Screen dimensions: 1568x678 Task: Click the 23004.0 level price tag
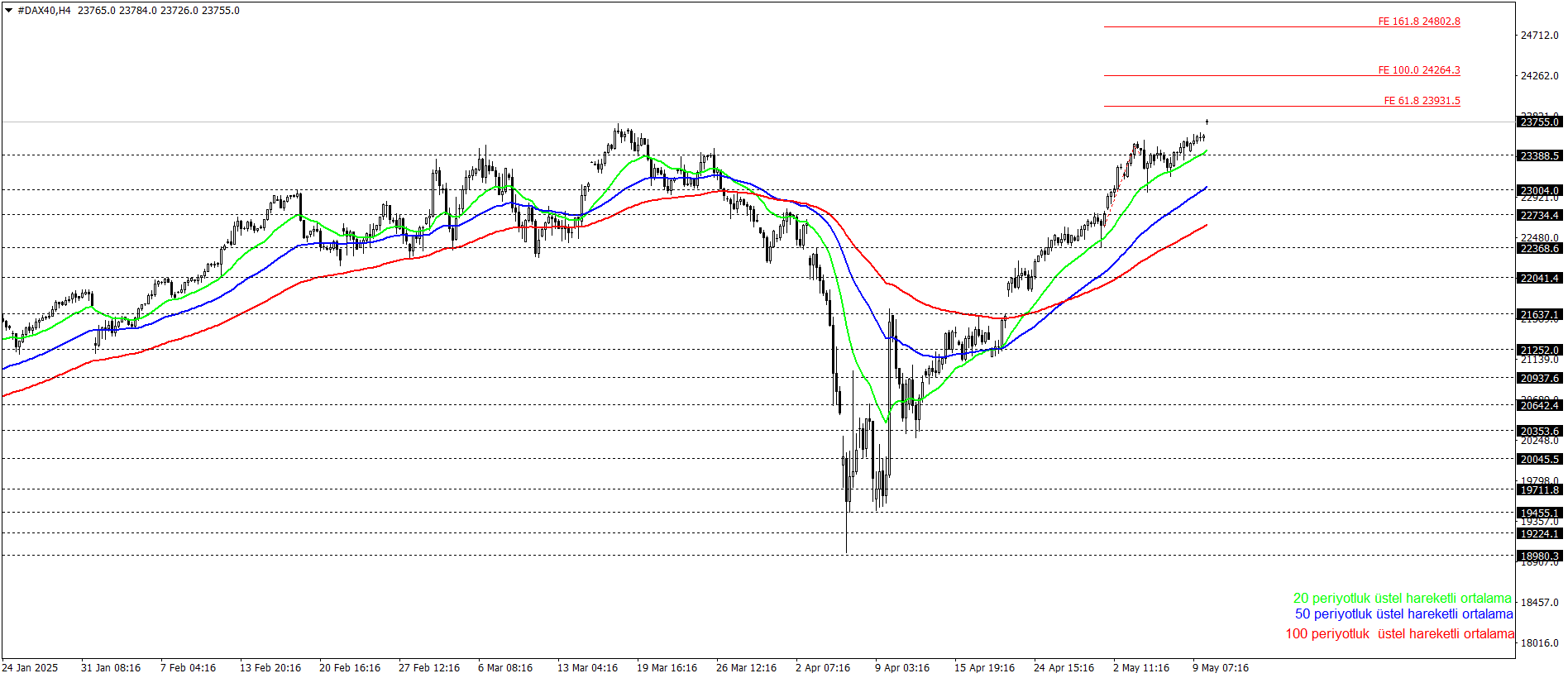tap(1540, 191)
